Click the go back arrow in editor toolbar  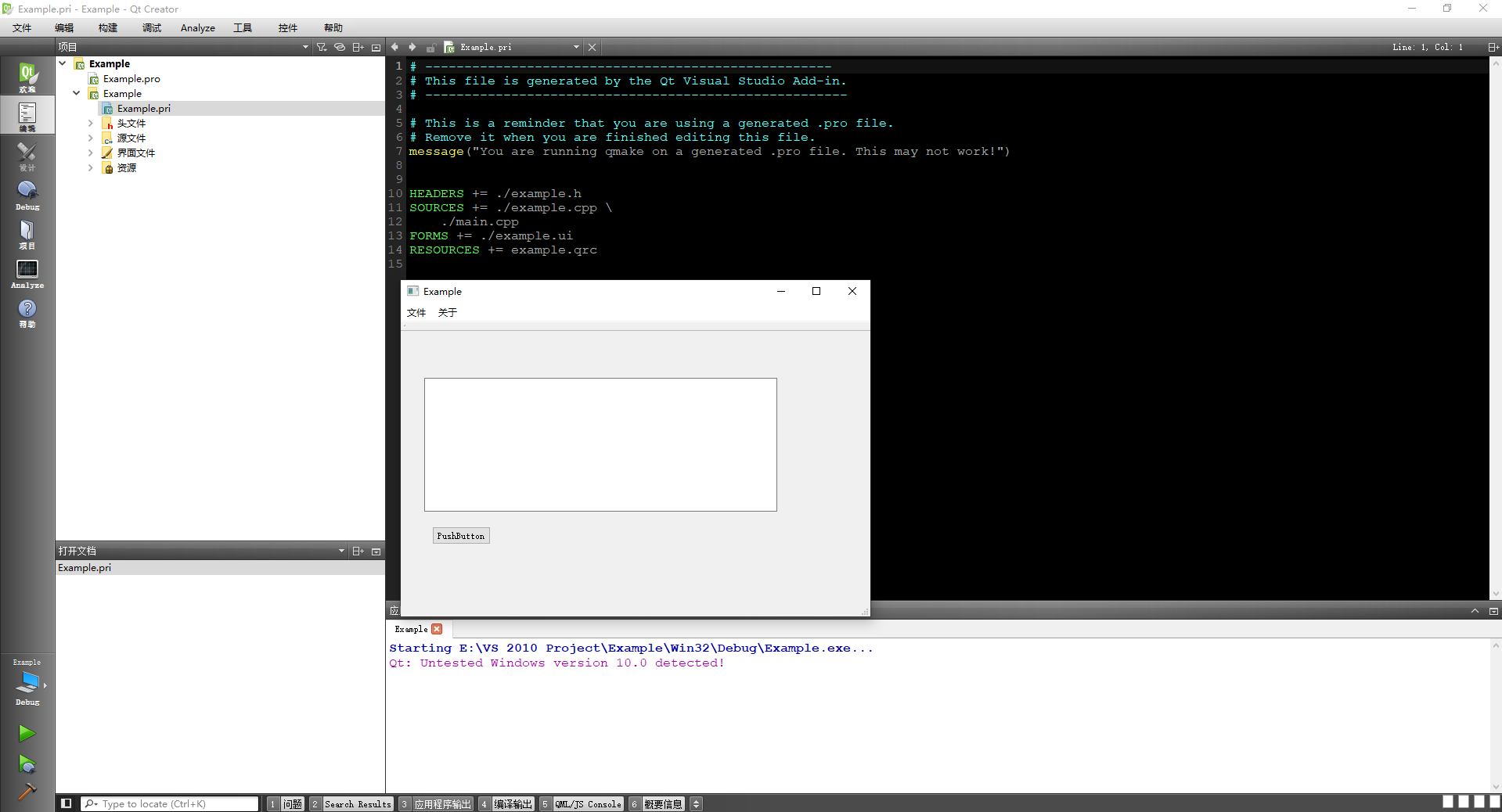395,47
